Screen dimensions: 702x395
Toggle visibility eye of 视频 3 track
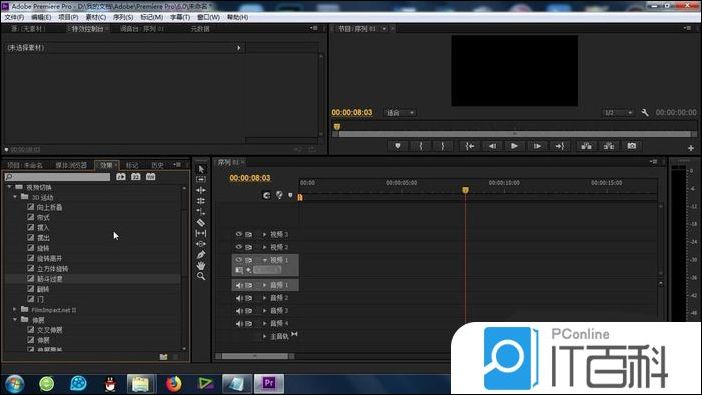(239, 234)
